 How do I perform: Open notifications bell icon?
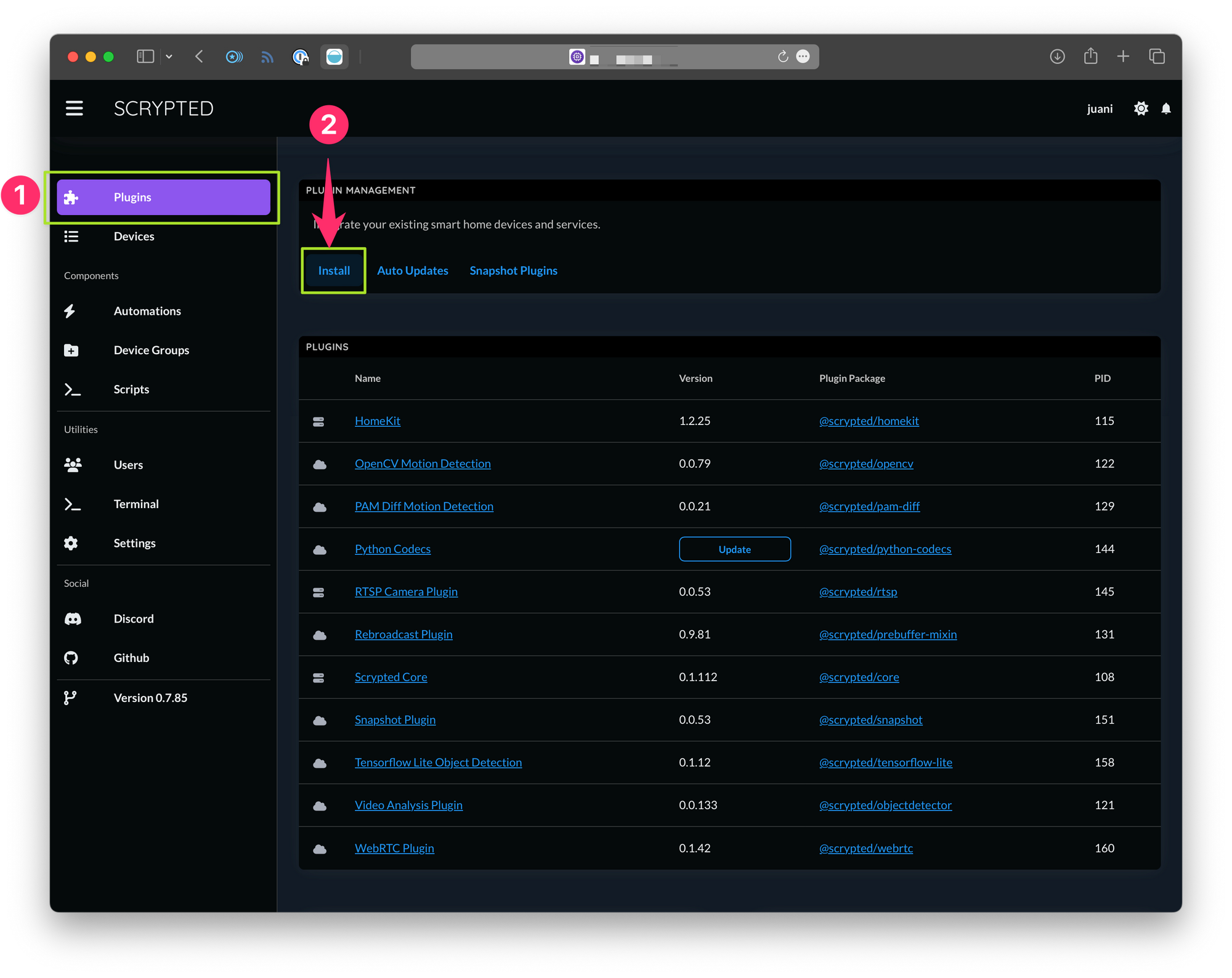pos(1166,108)
